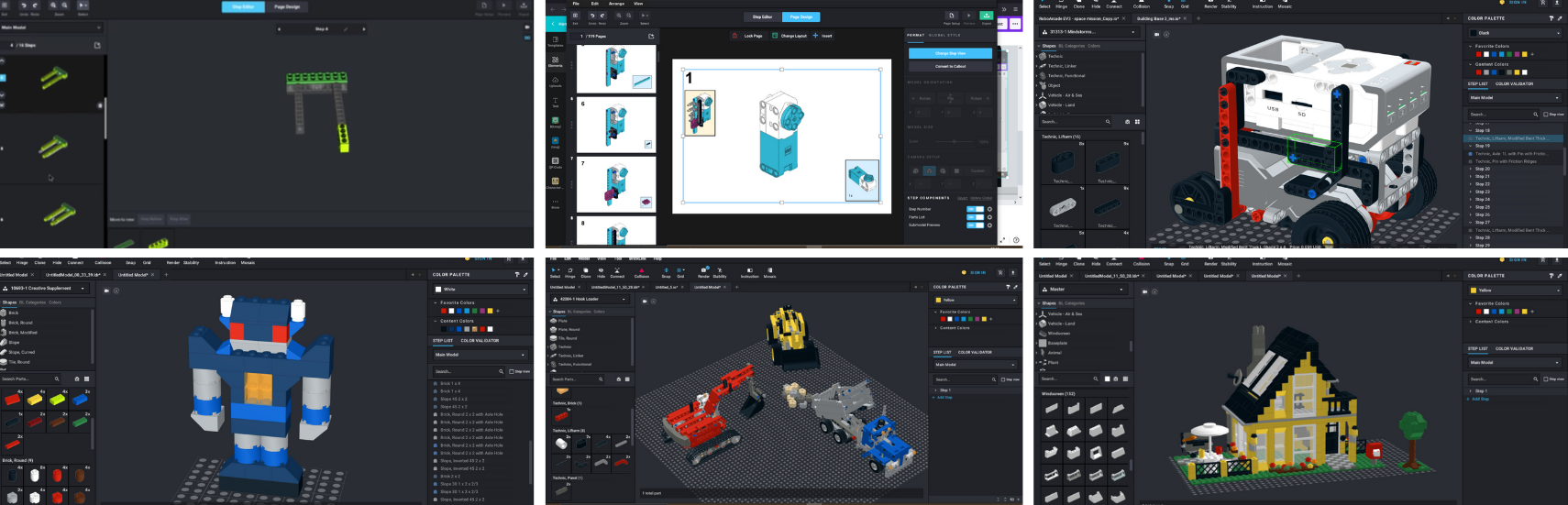
Task: Select the Text tool in Page Design sidebar
Action: pos(555,102)
